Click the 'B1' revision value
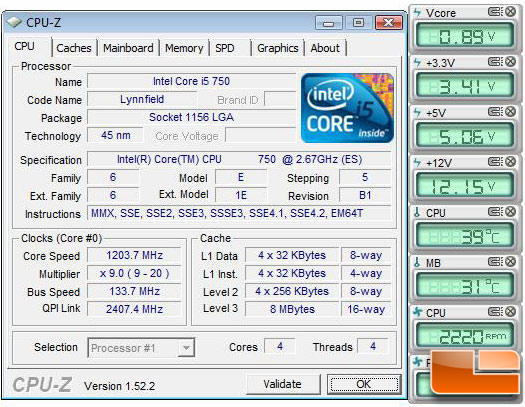The height and width of the screenshot is (407, 525). tap(365, 195)
